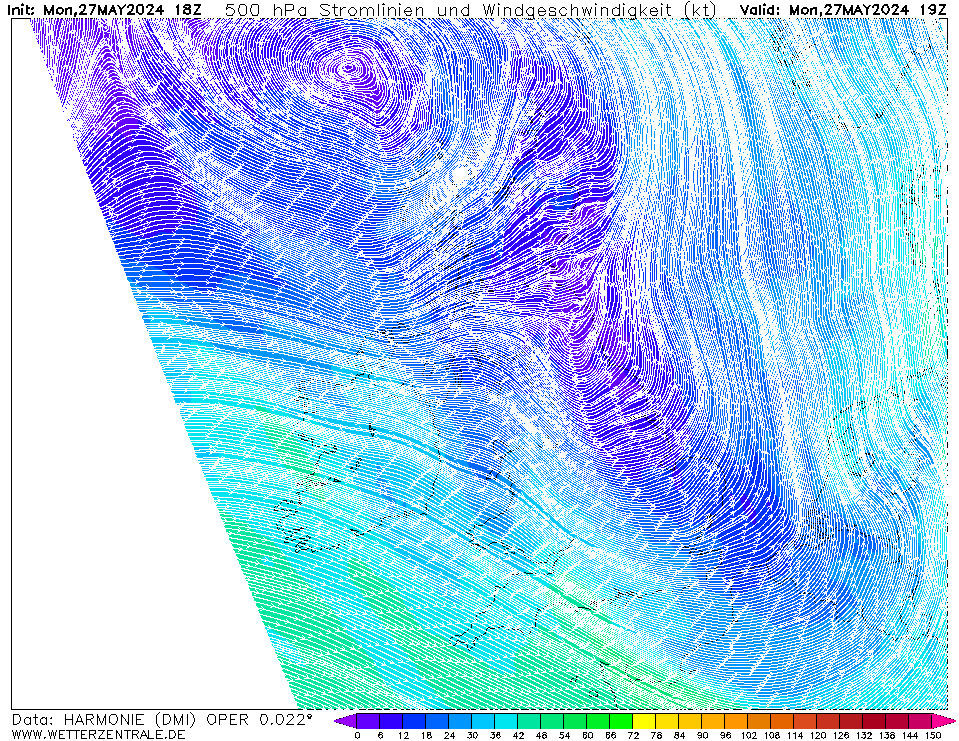Click the '0' scale value under the color bar
The height and width of the screenshot is (741, 959).
(x=357, y=735)
